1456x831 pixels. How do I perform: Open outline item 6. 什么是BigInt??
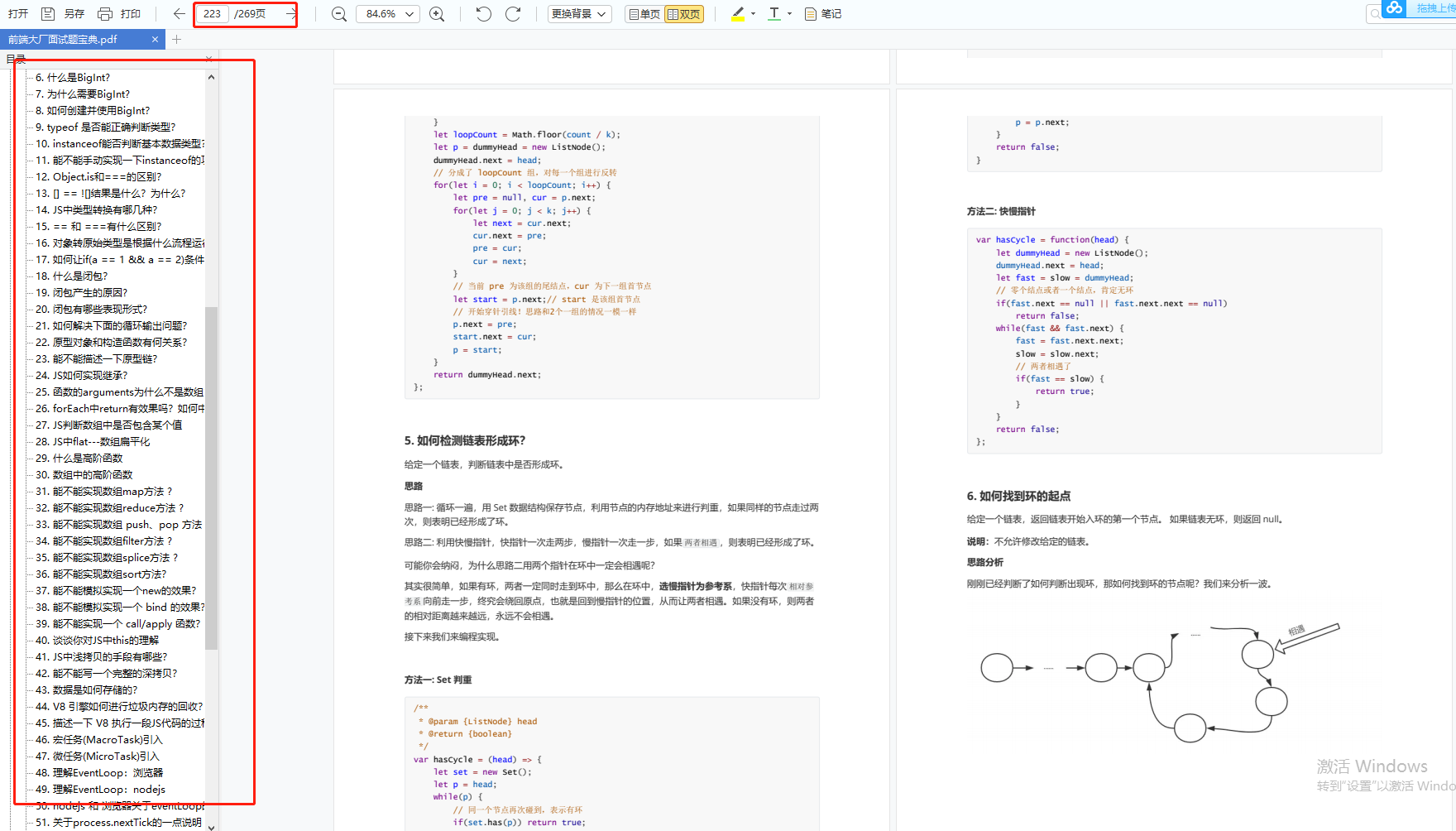(x=73, y=77)
